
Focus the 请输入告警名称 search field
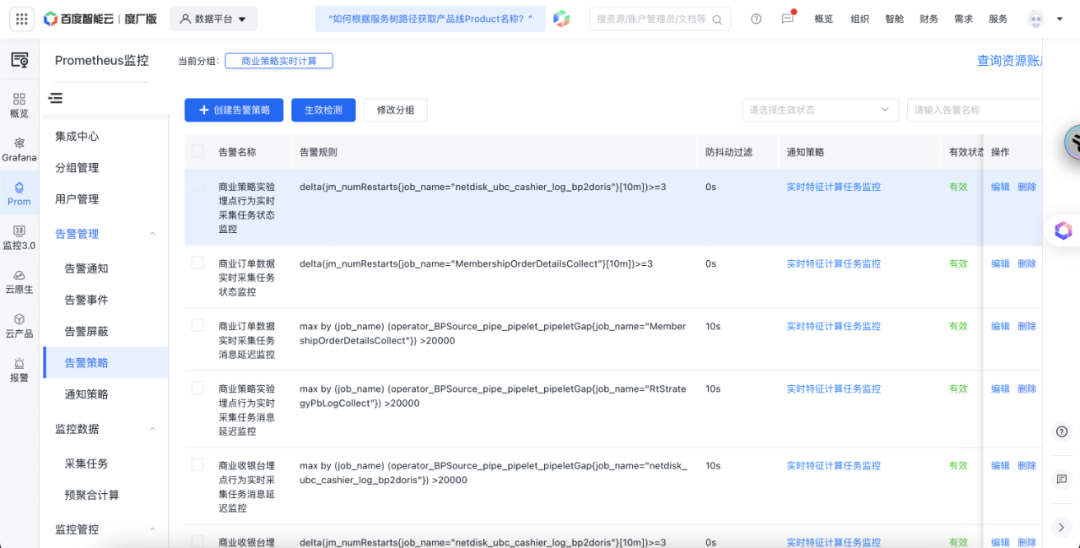pyautogui.click(x=975, y=110)
